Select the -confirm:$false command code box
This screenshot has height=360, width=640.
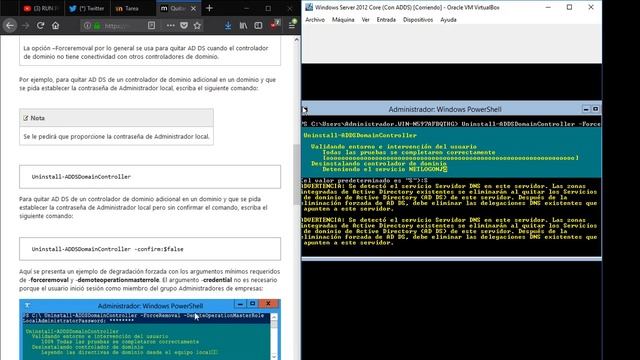(150, 249)
